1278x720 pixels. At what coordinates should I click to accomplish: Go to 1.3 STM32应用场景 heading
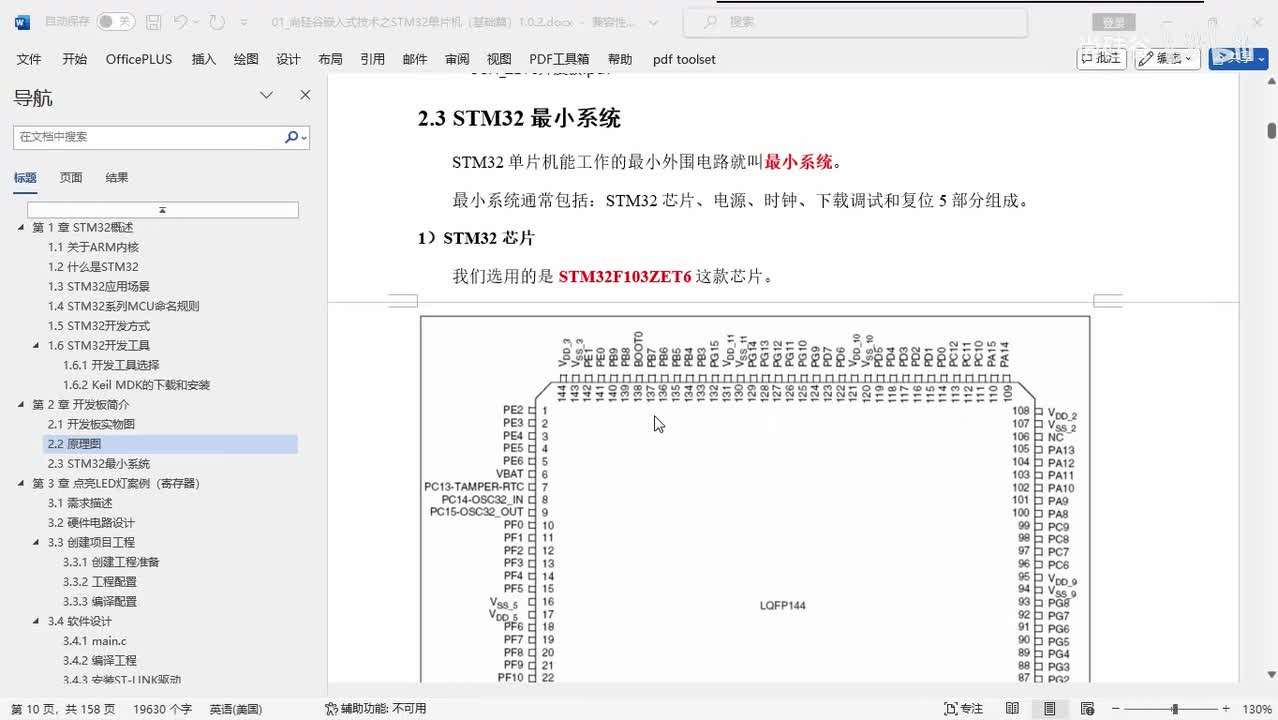pyautogui.click(x=99, y=287)
